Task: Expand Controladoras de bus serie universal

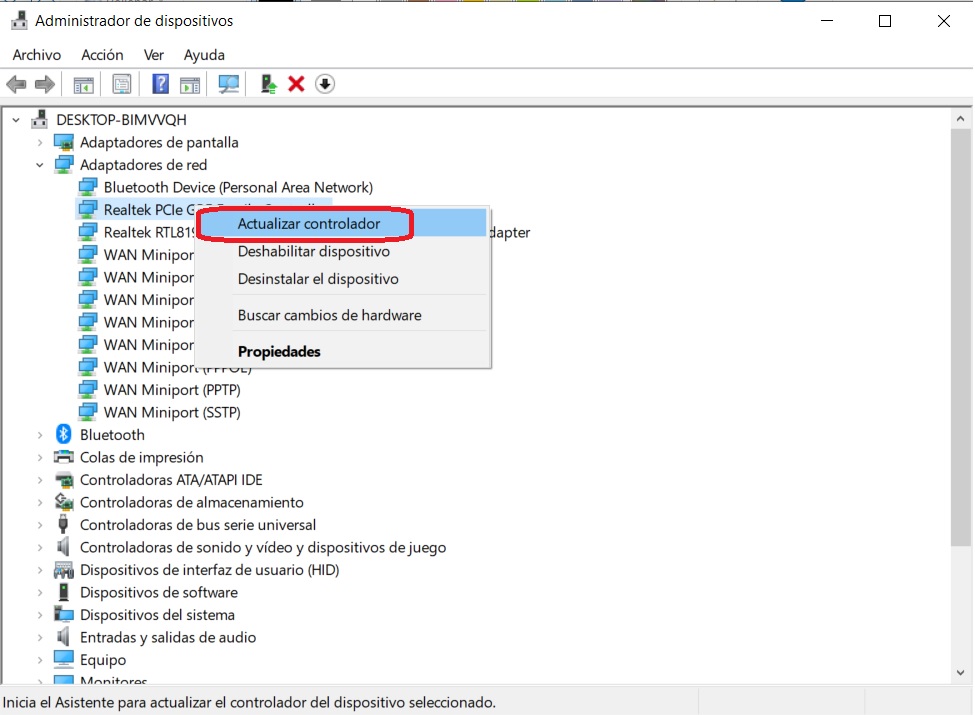Action: [x=40, y=525]
